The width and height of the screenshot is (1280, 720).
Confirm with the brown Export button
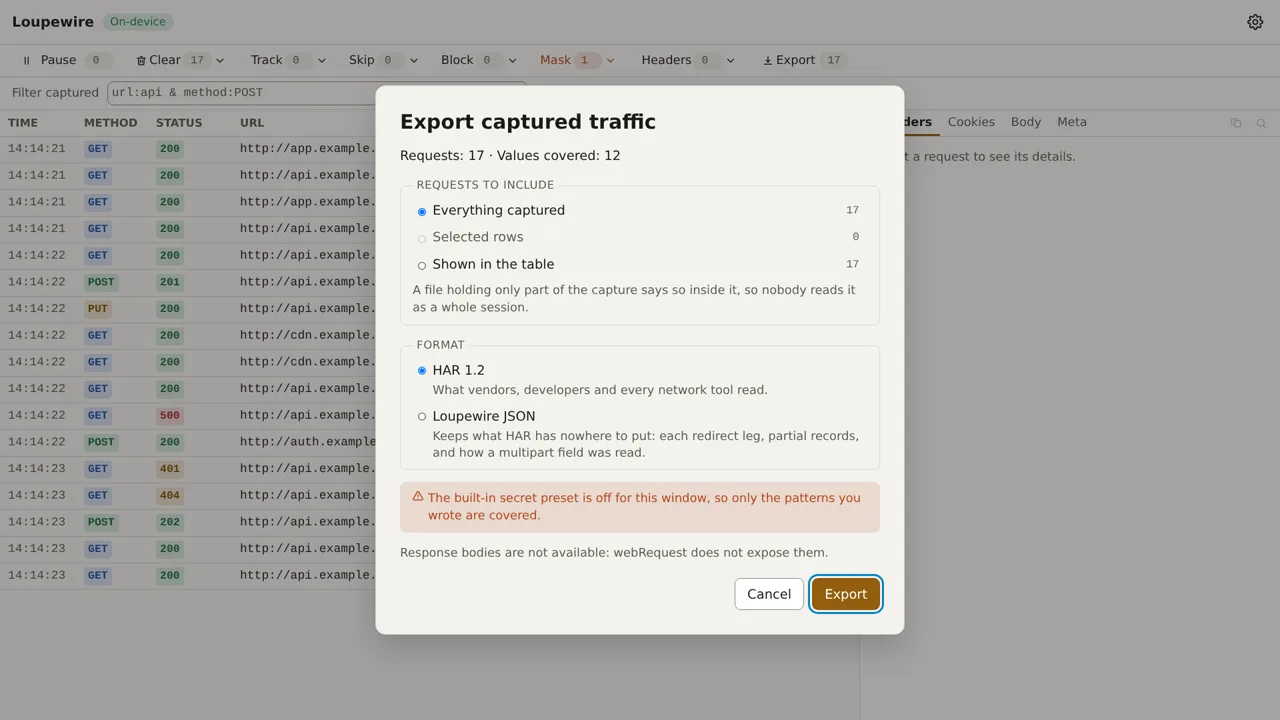point(846,594)
